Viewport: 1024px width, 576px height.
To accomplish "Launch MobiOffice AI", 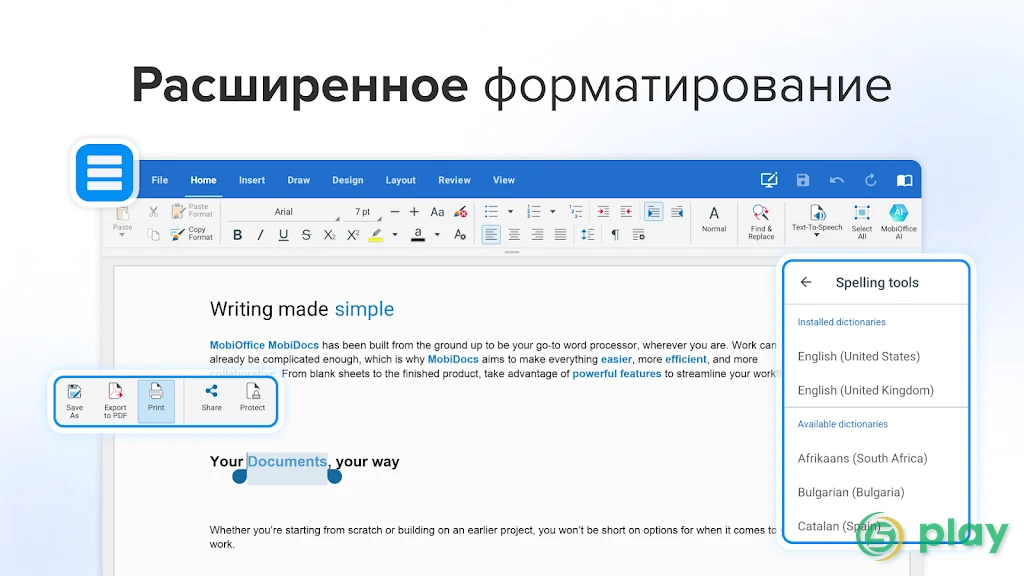I will (899, 222).
